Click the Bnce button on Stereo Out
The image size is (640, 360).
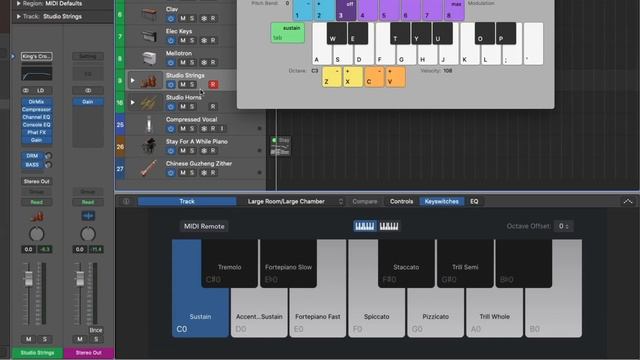coord(96,330)
